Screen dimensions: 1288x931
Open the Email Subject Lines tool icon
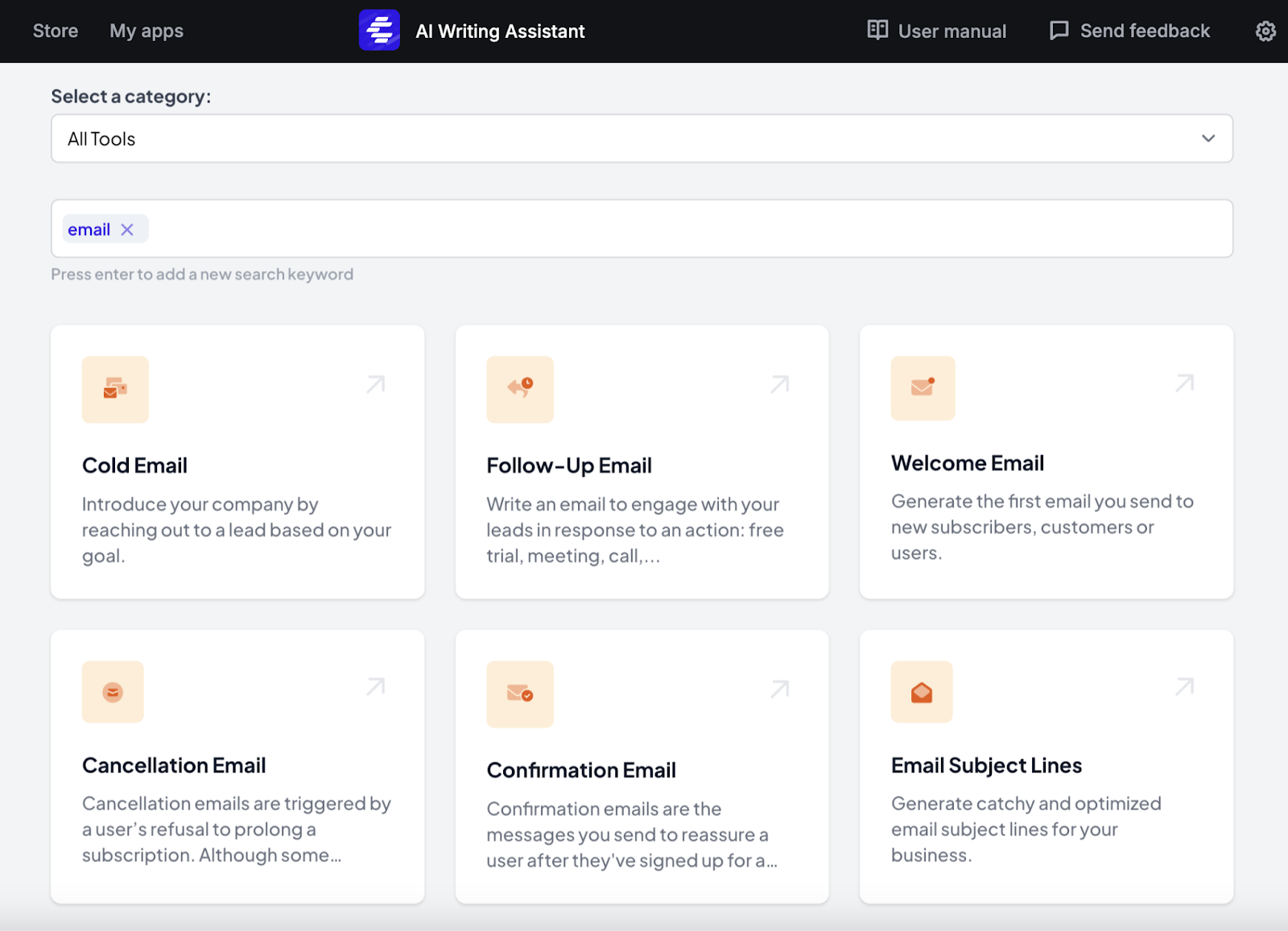[922, 692]
